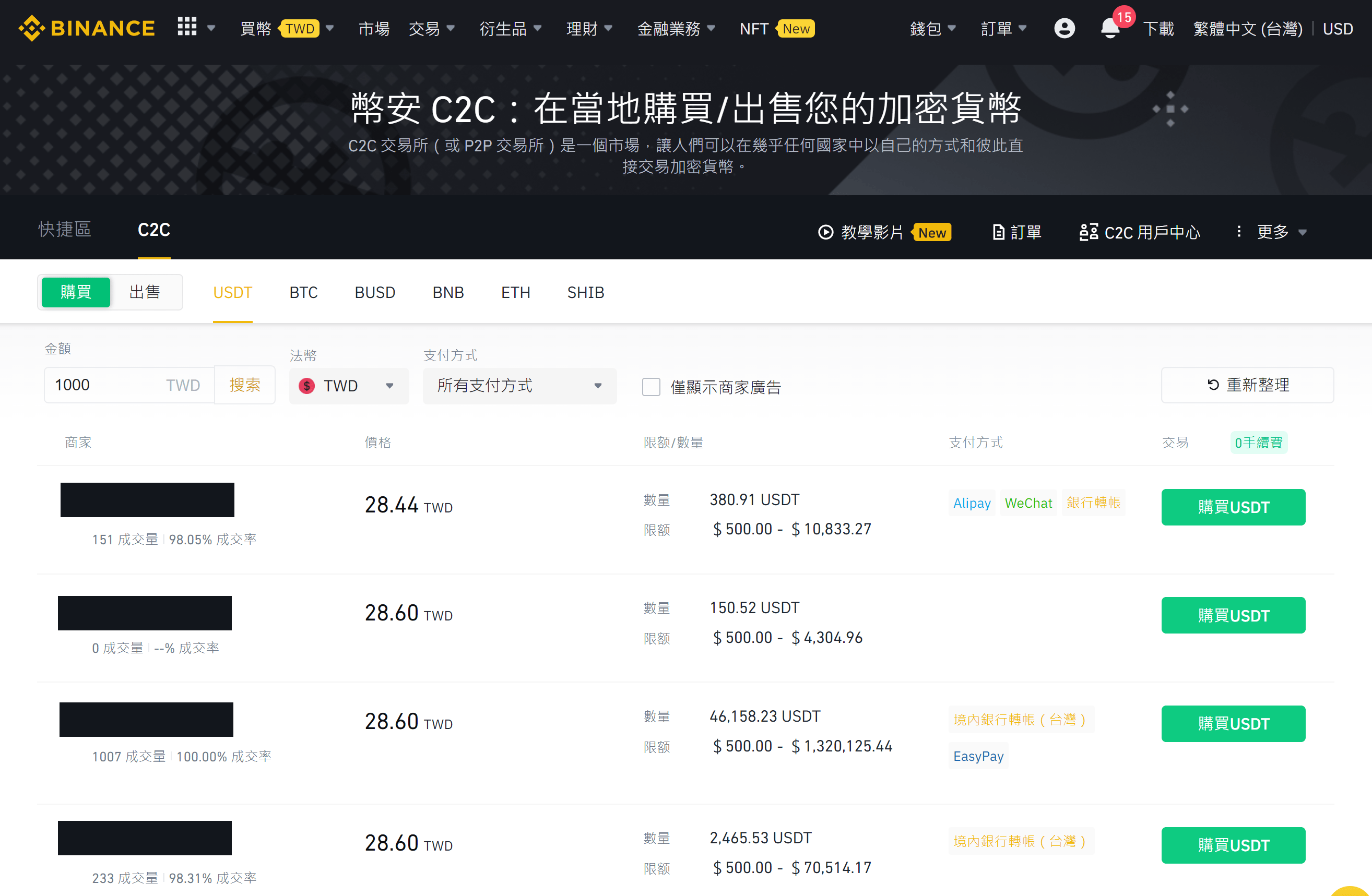
Task: Click the Binance logo
Action: click(87, 28)
